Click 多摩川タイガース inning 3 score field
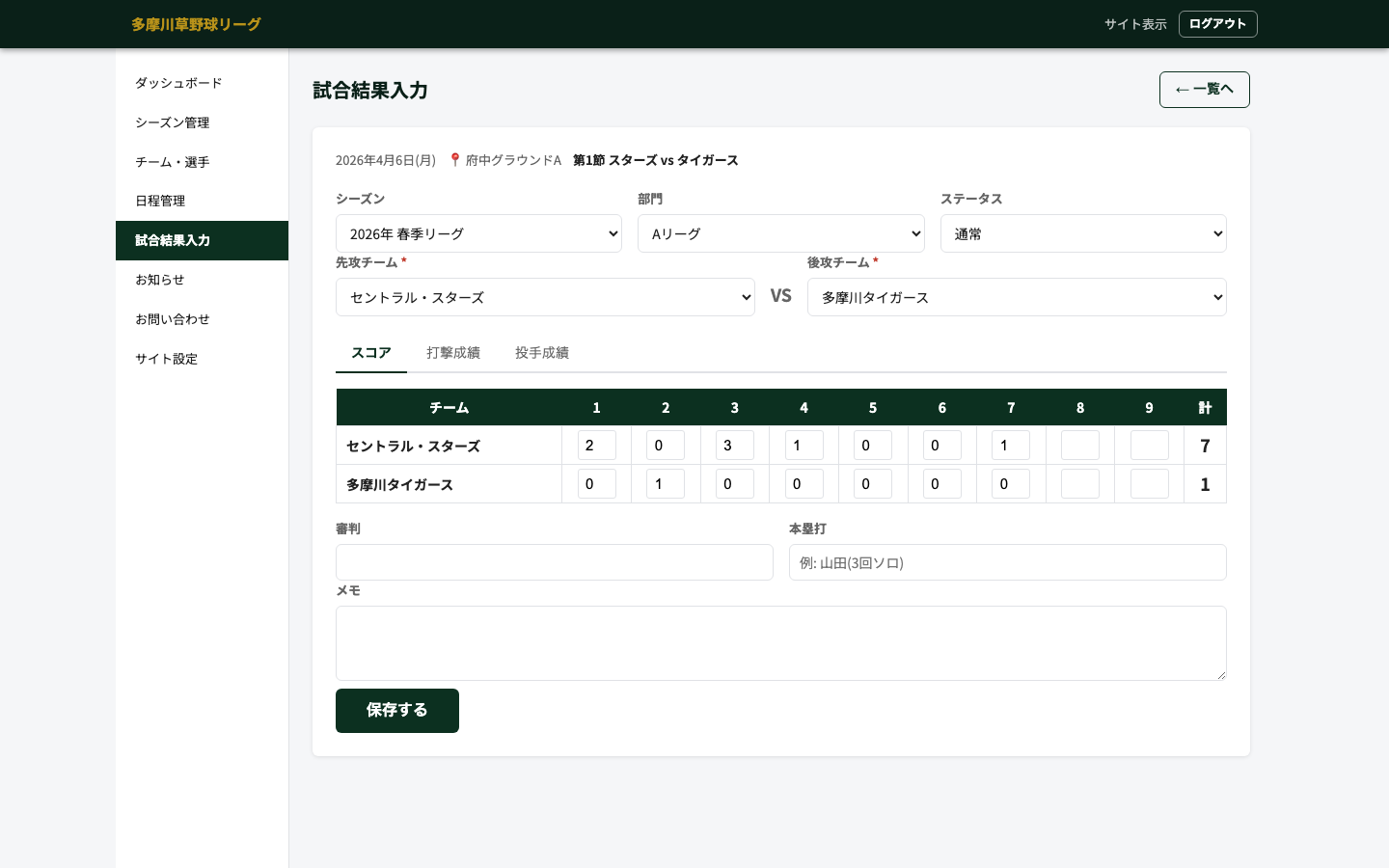 click(x=735, y=484)
